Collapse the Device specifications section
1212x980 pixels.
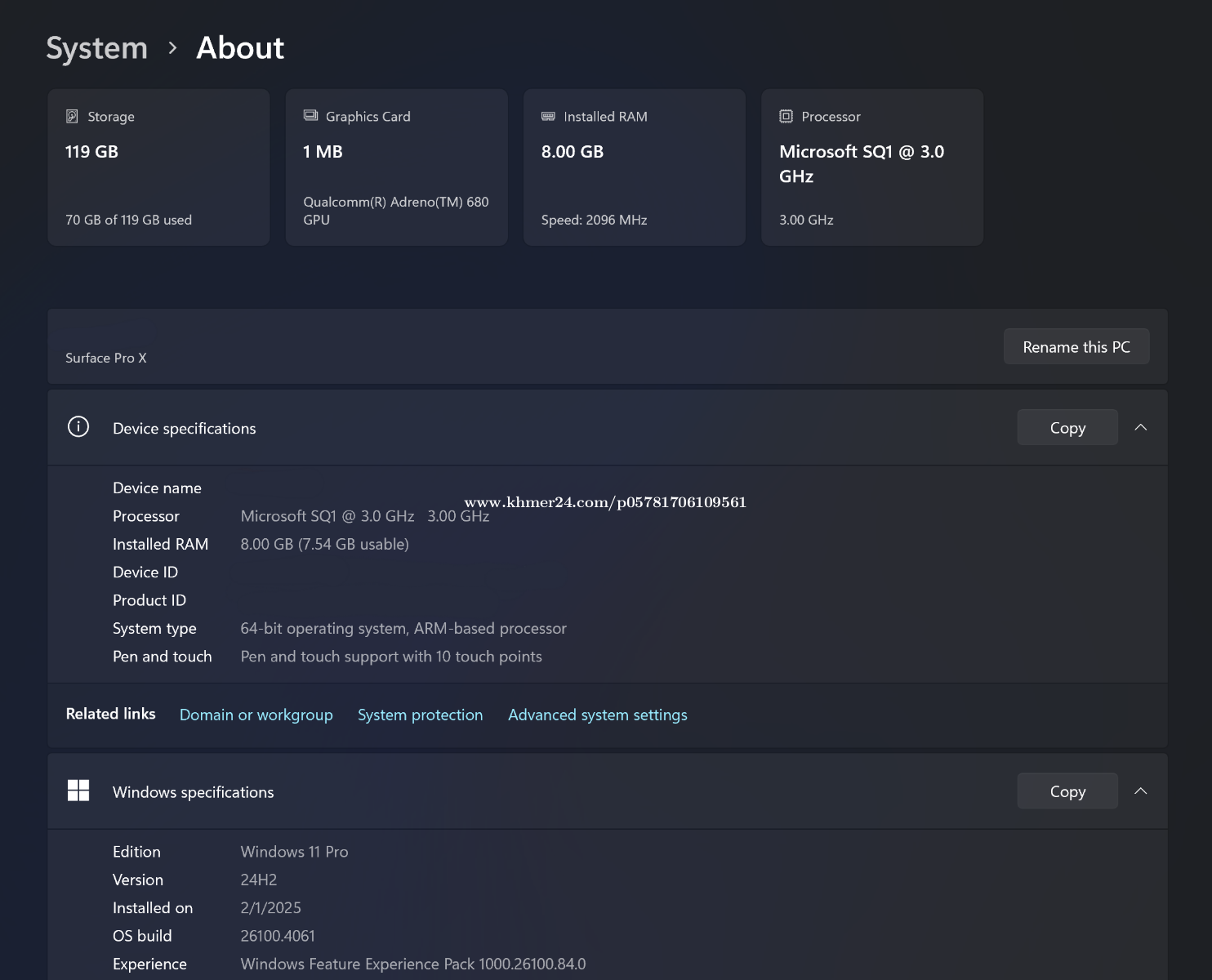coord(1141,427)
